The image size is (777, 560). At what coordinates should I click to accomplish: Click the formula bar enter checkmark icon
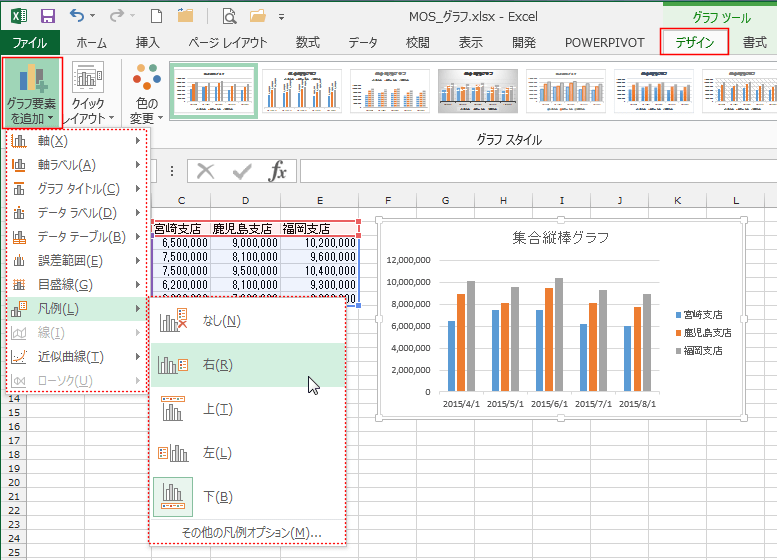tap(241, 171)
